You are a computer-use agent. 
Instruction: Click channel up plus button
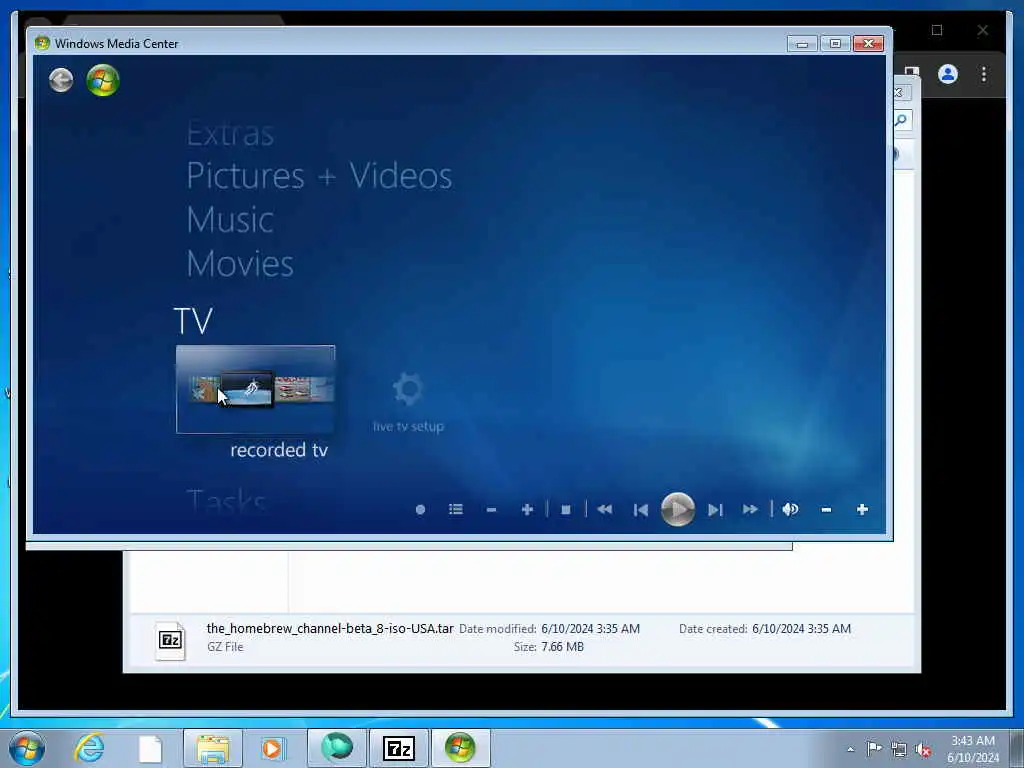527,509
